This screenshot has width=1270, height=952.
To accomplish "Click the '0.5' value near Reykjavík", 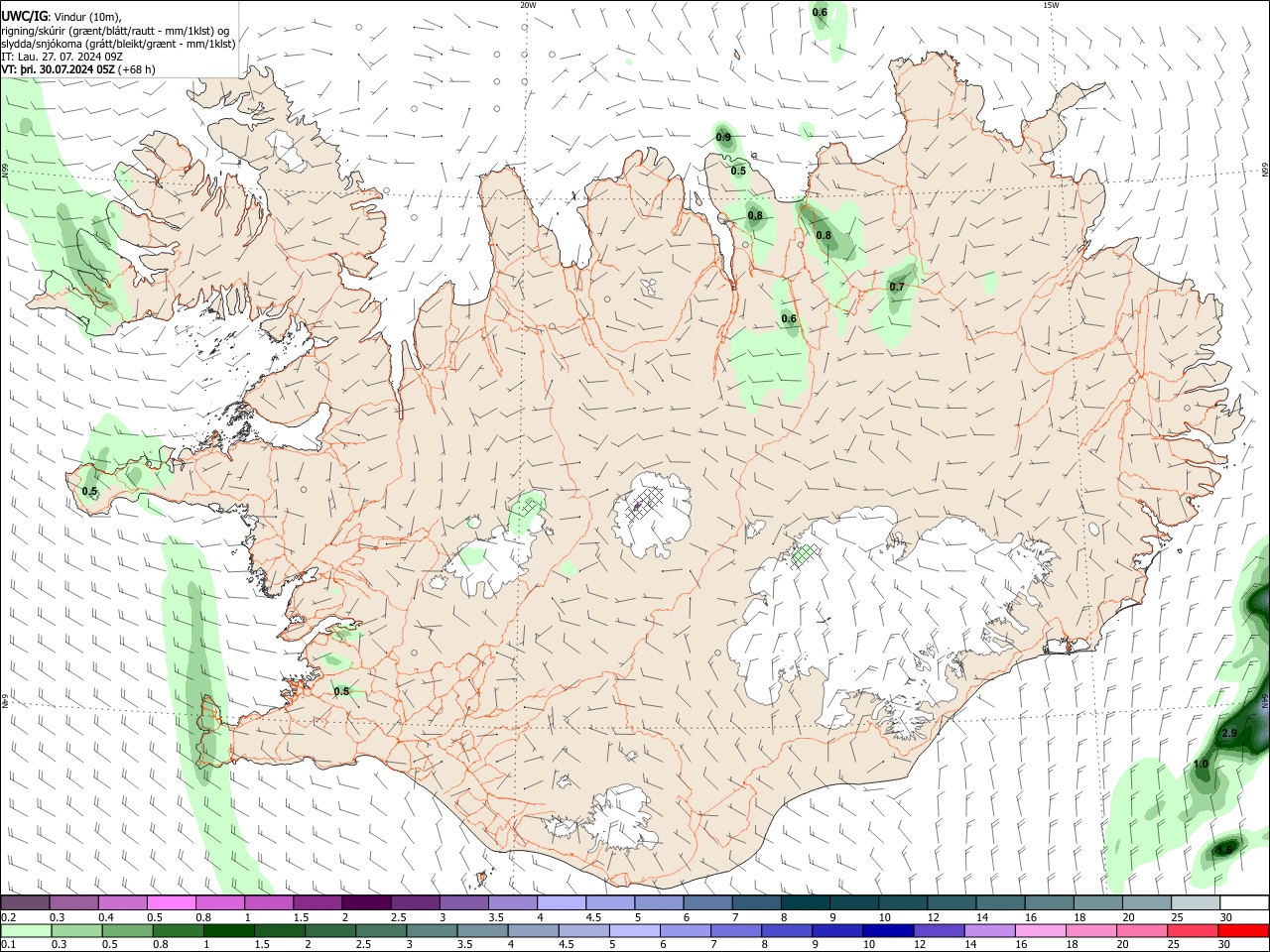I will (x=341, y=691).
